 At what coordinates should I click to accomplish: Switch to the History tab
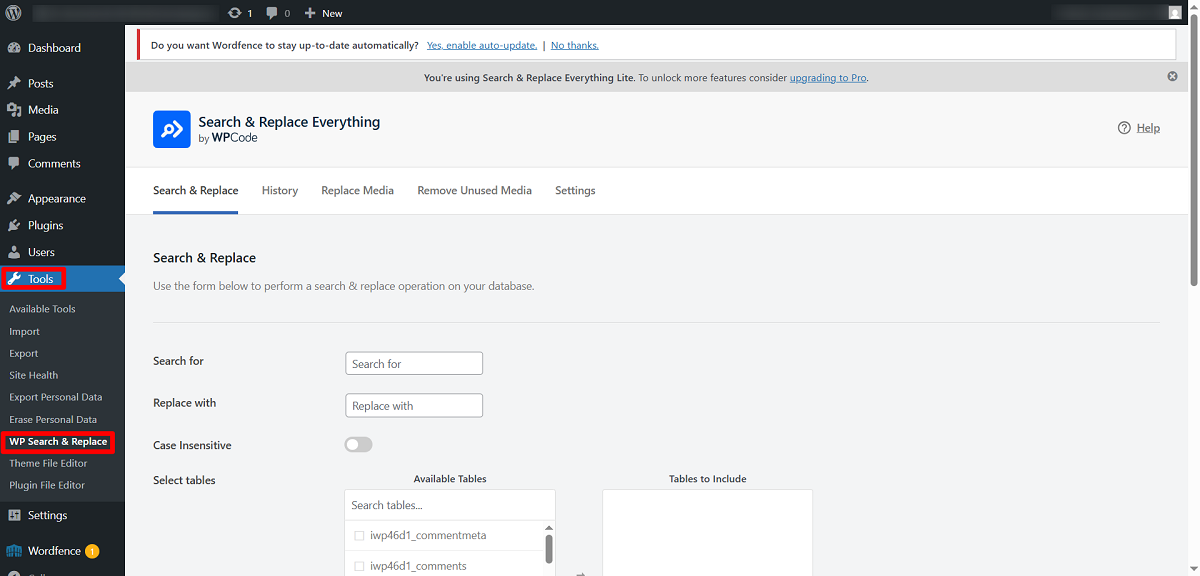279,190
